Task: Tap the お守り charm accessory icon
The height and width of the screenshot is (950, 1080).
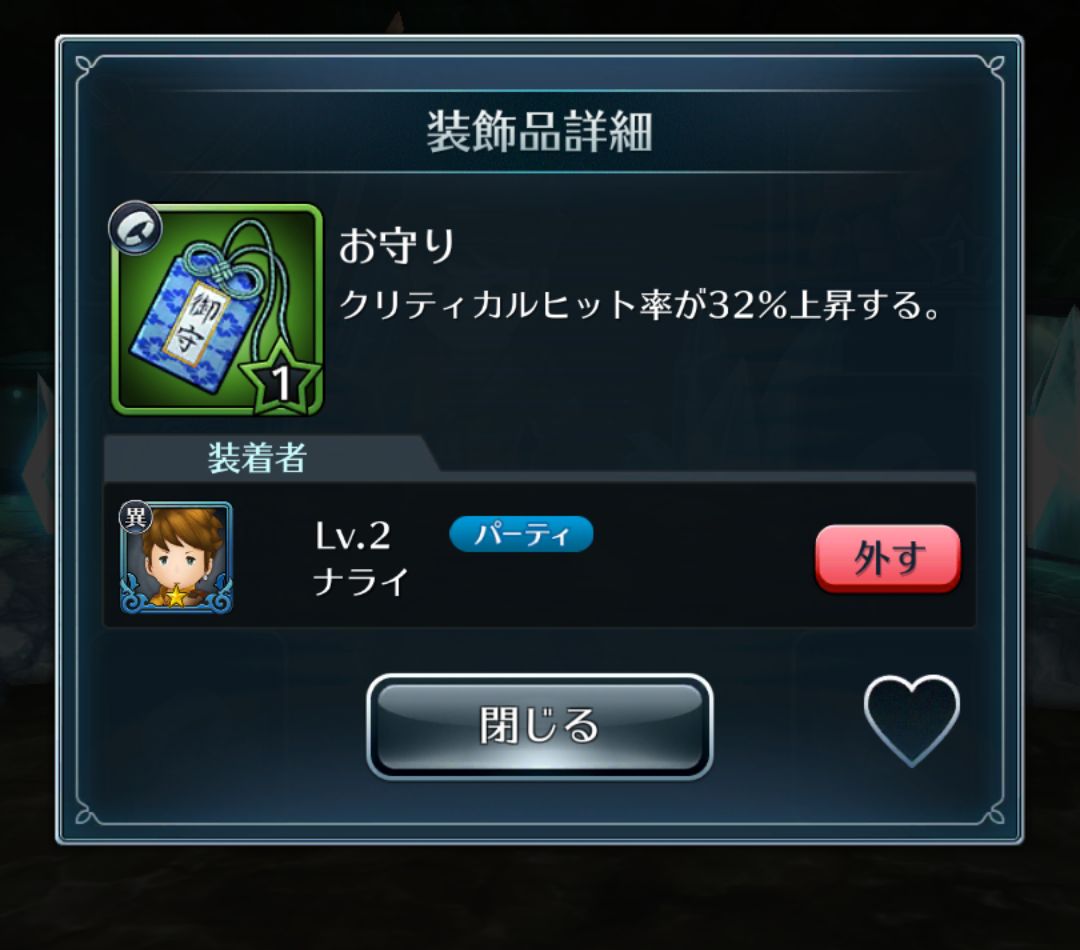Action: [x=217, y=309]
